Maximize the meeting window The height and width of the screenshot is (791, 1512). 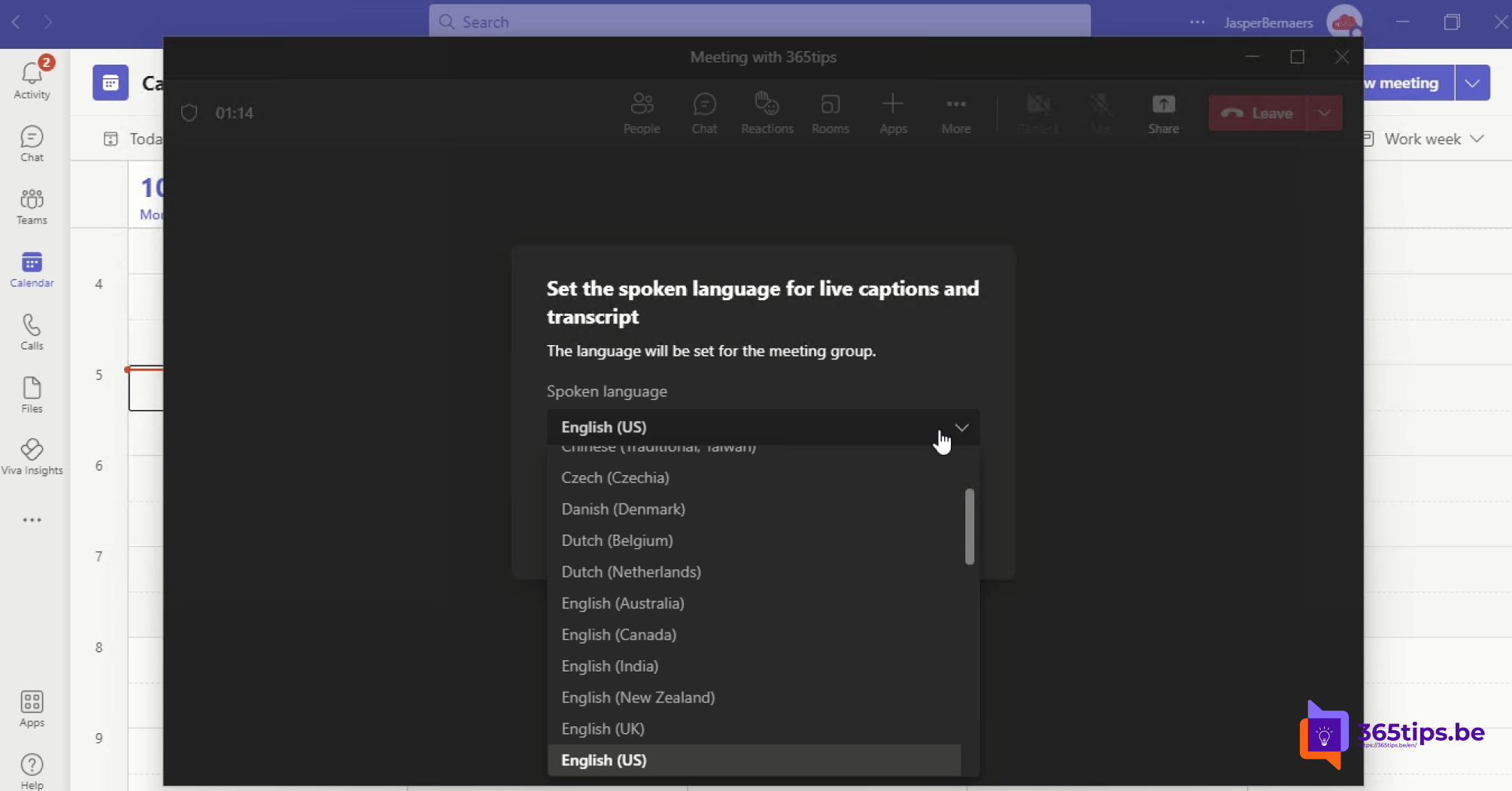(x=1297, y=57)
